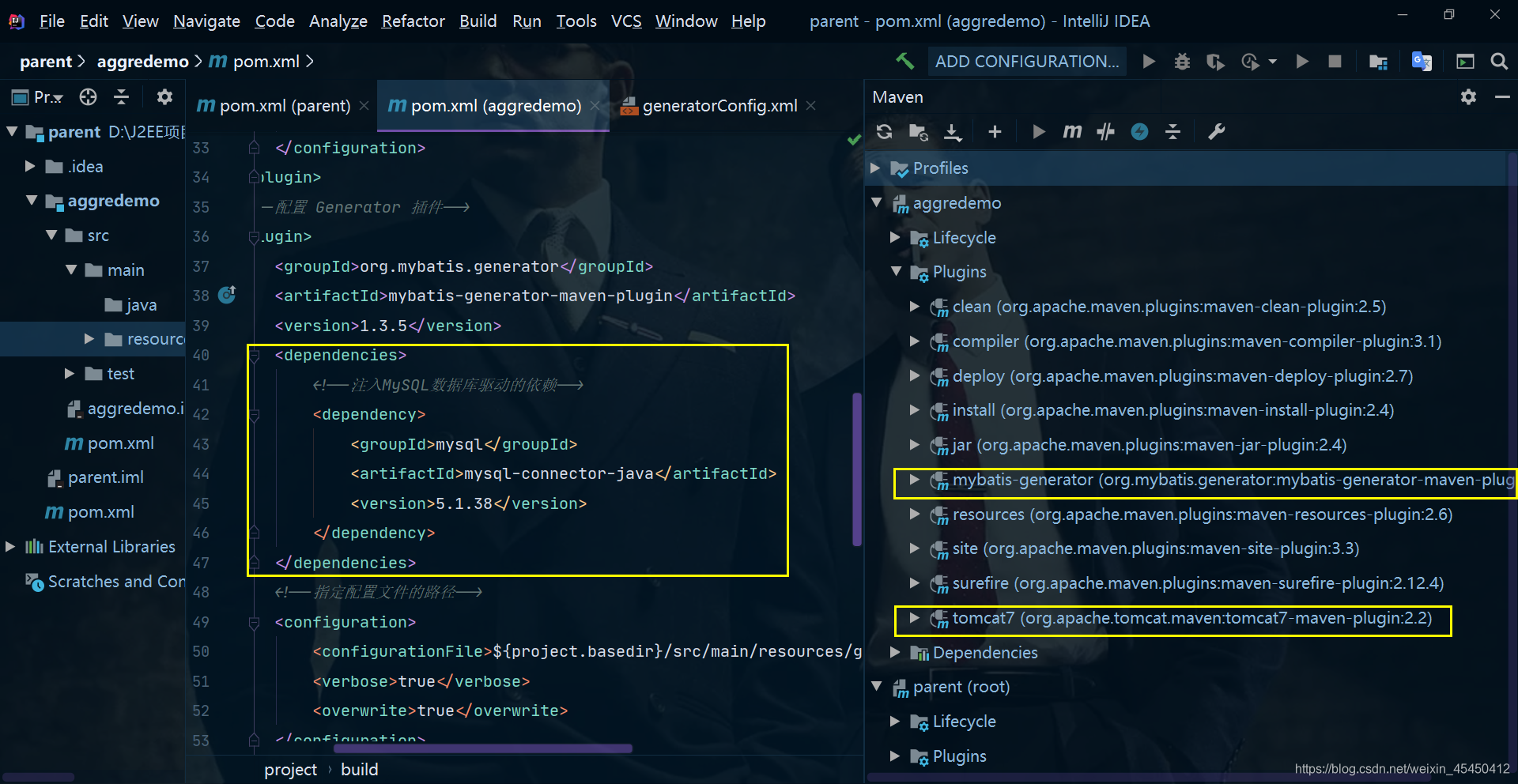1518x784 pixels.
Task: Expand aggredemo Lifecycle node
Action: (895, 237)
